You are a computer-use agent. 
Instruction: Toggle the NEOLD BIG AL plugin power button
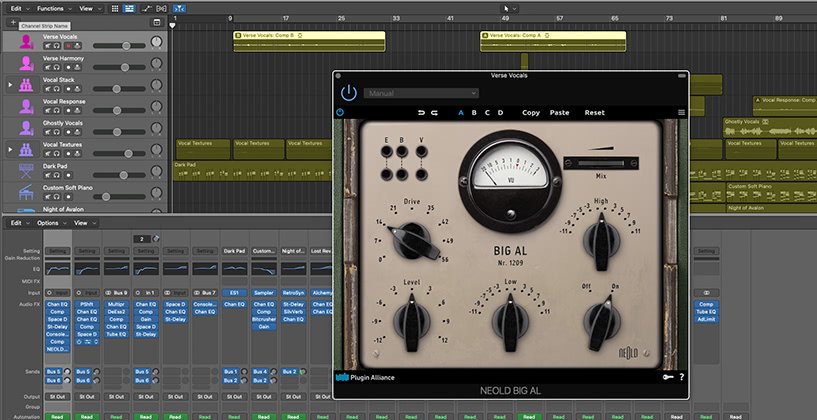[x=348, y=92]
